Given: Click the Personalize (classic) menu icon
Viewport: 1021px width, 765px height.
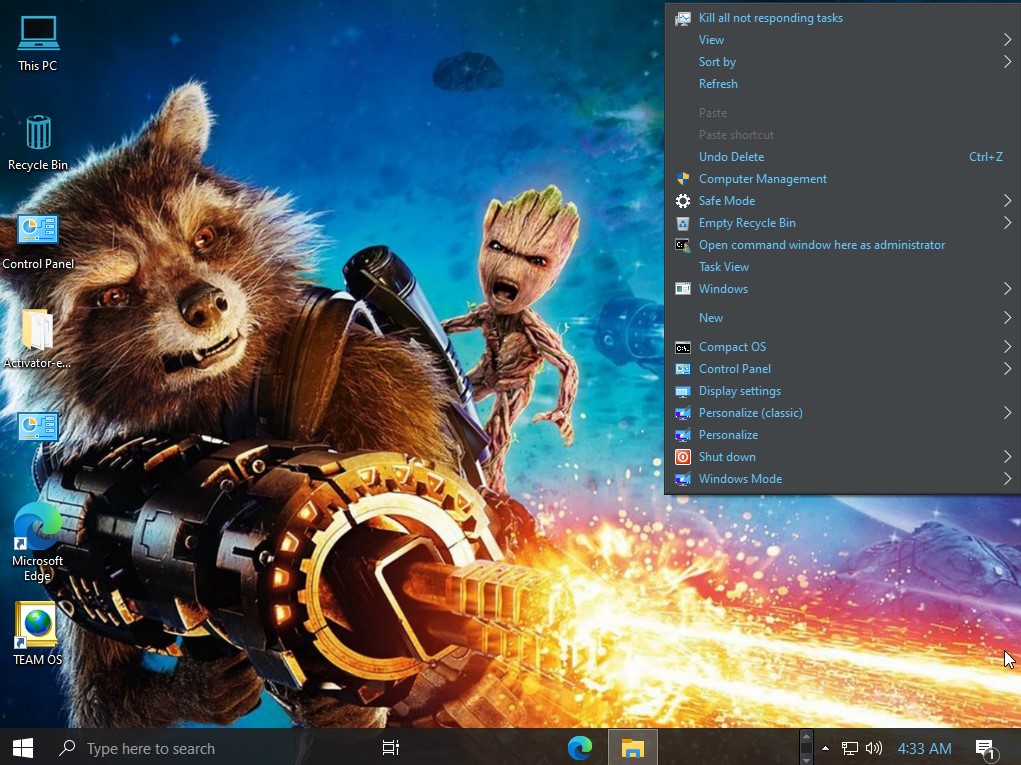Looking at the screenshot, I should click(x=682, y=413).
